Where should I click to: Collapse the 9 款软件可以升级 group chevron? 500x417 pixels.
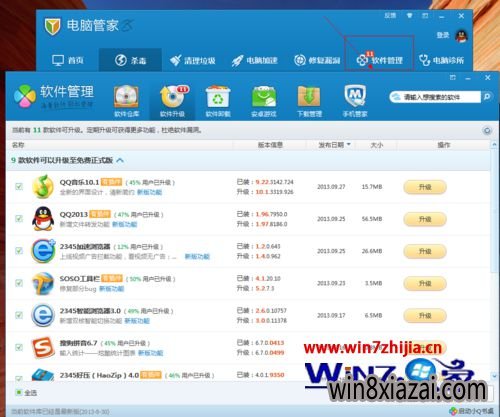pyautogui.click(x=120, y=160)
